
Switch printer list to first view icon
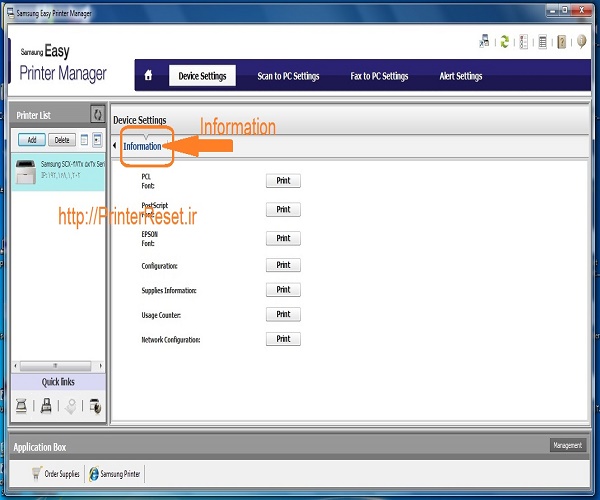coord(84,140)
